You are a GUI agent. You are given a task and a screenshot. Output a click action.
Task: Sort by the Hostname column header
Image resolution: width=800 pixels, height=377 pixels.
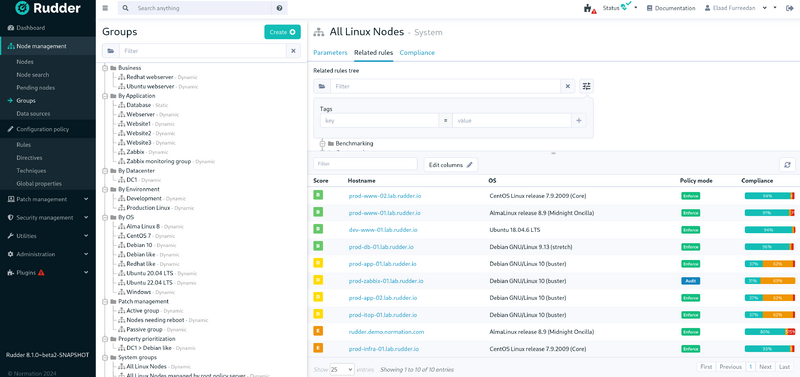click(360, 181)
